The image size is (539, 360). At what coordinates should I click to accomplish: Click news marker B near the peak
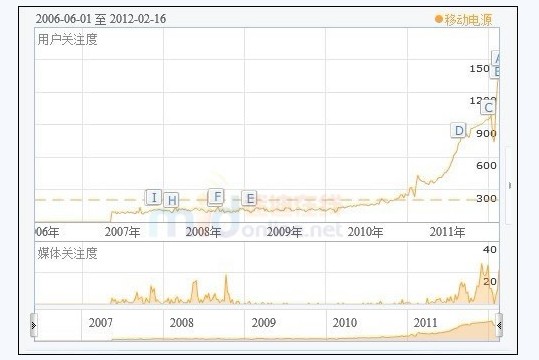496,72
